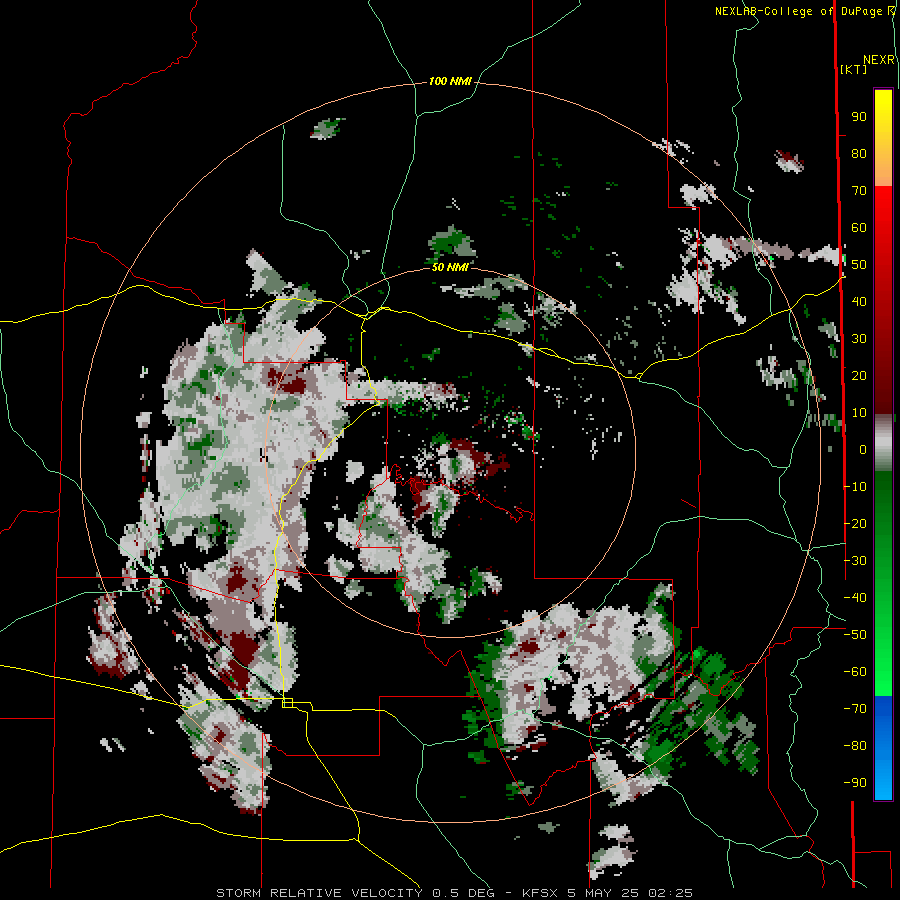Click the -80 value on velocity scale
The width and height of the screenshot is (900, 900).
tap(855, 746)
